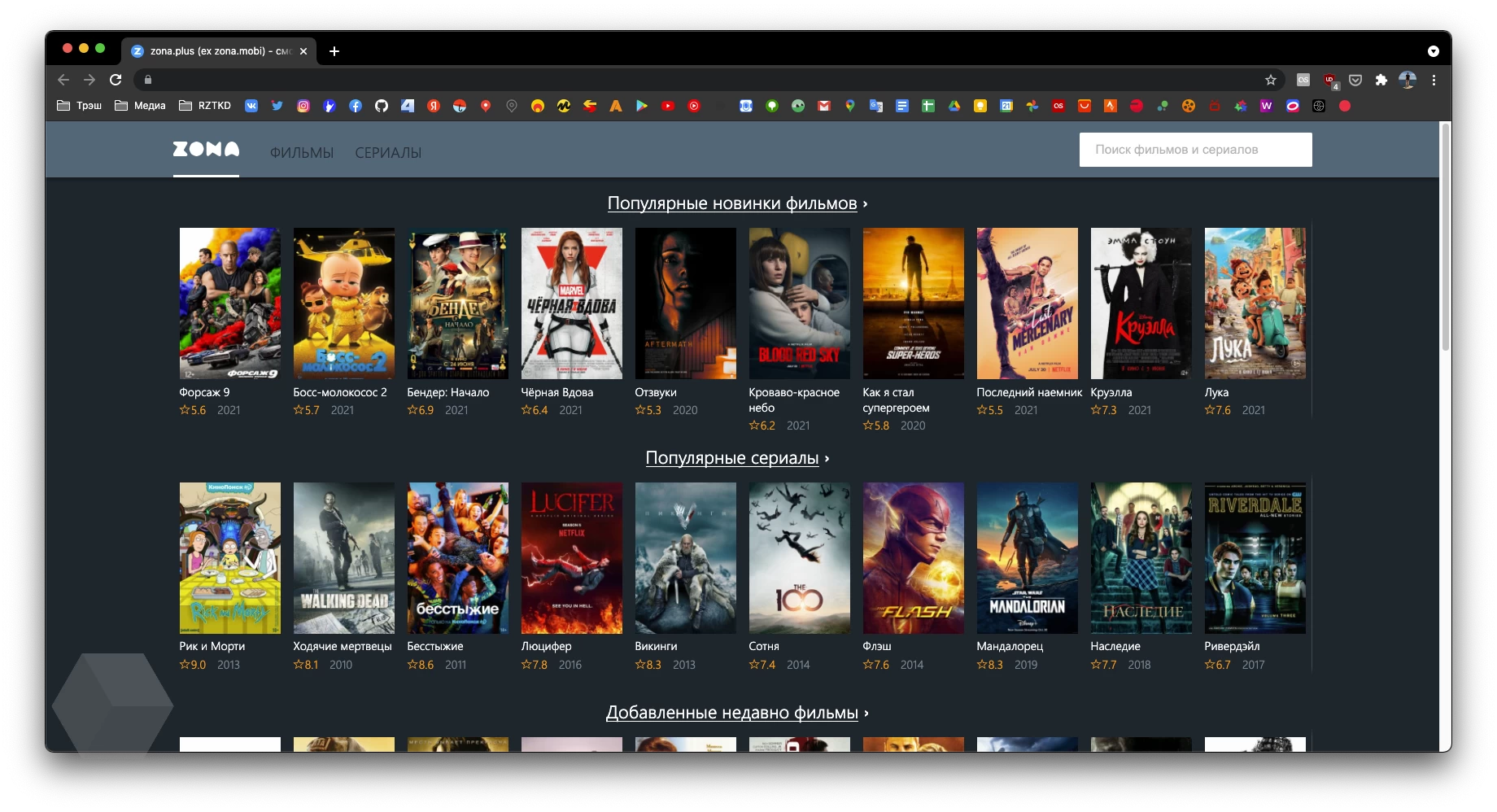Screen dimensions: 1497x812
Task: Click the Бендер: Начало title
Action: [448, 392]
